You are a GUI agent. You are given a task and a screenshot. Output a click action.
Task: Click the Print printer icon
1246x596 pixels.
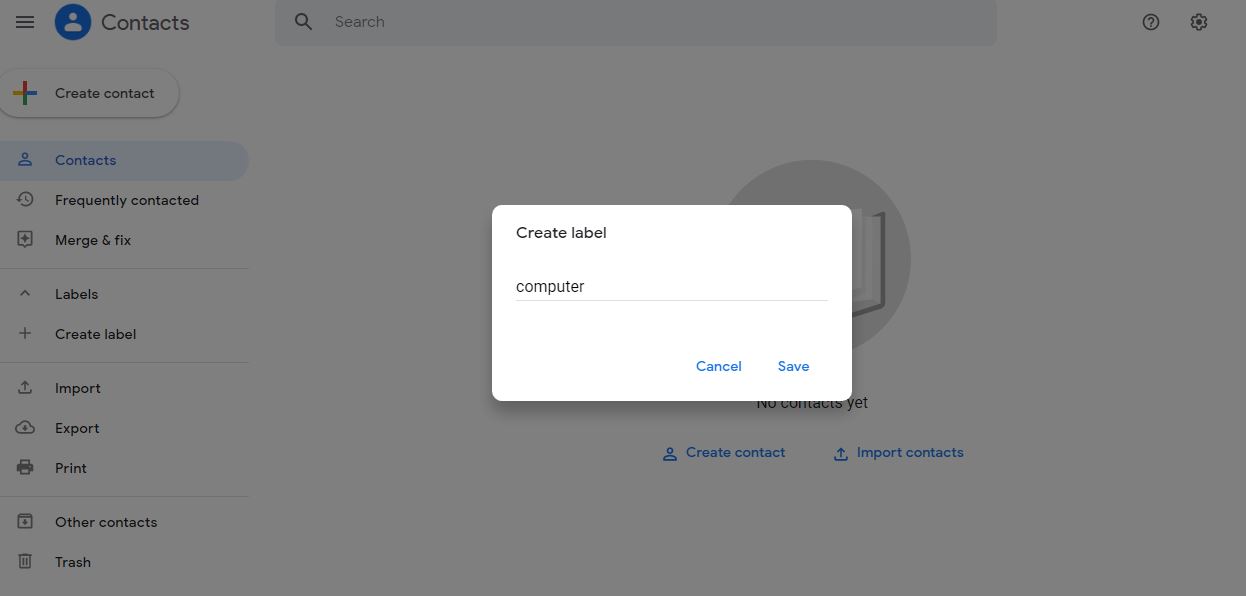(x=25, y=468)
